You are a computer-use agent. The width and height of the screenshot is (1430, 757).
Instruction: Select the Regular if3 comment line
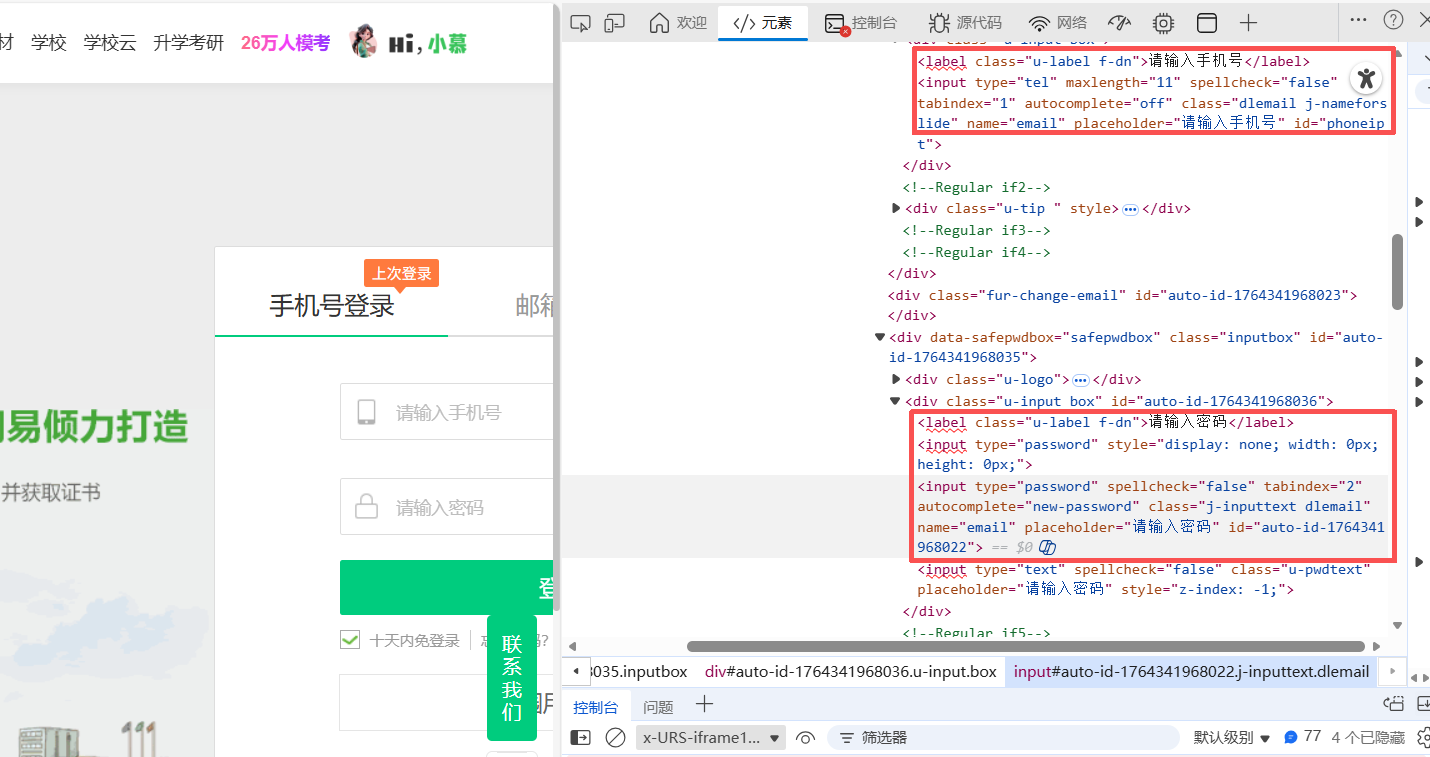[976, 230]
